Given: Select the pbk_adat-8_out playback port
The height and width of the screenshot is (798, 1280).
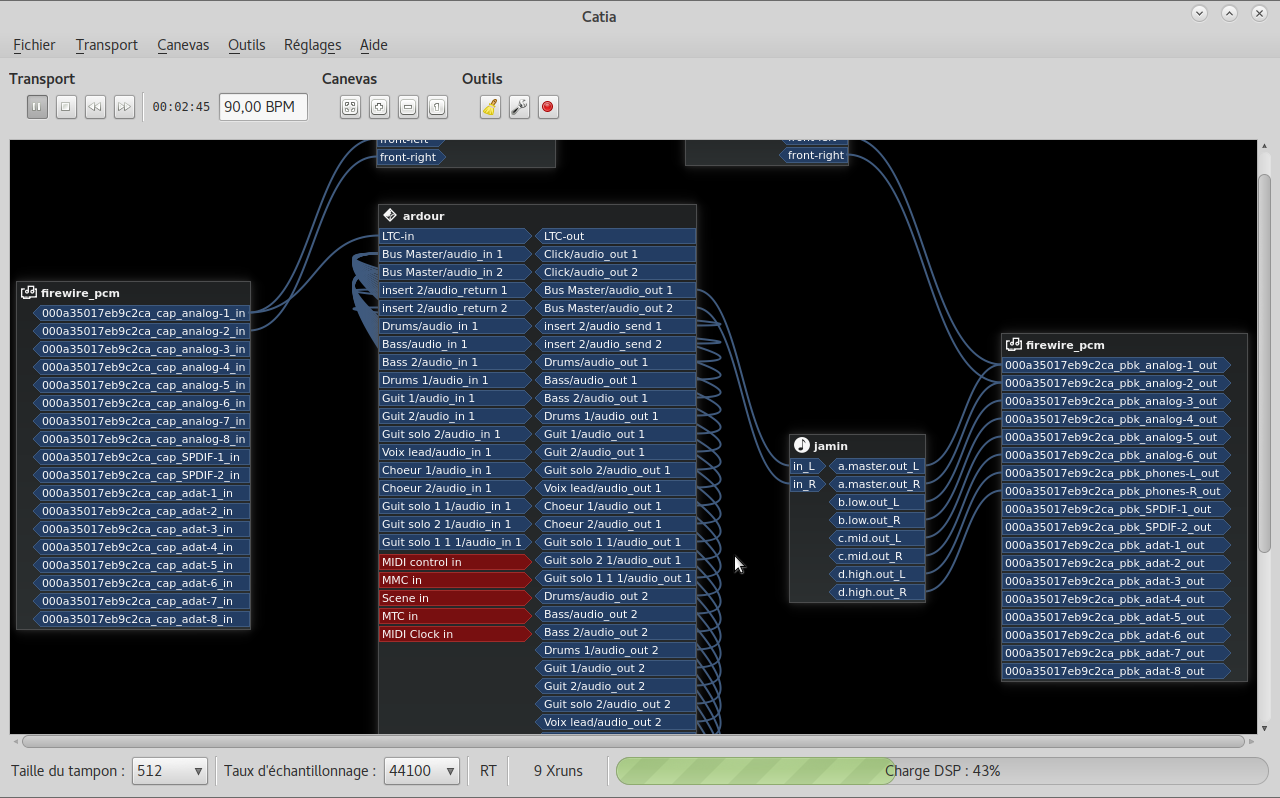Looking at the screenshot, I should point(1116,671).
